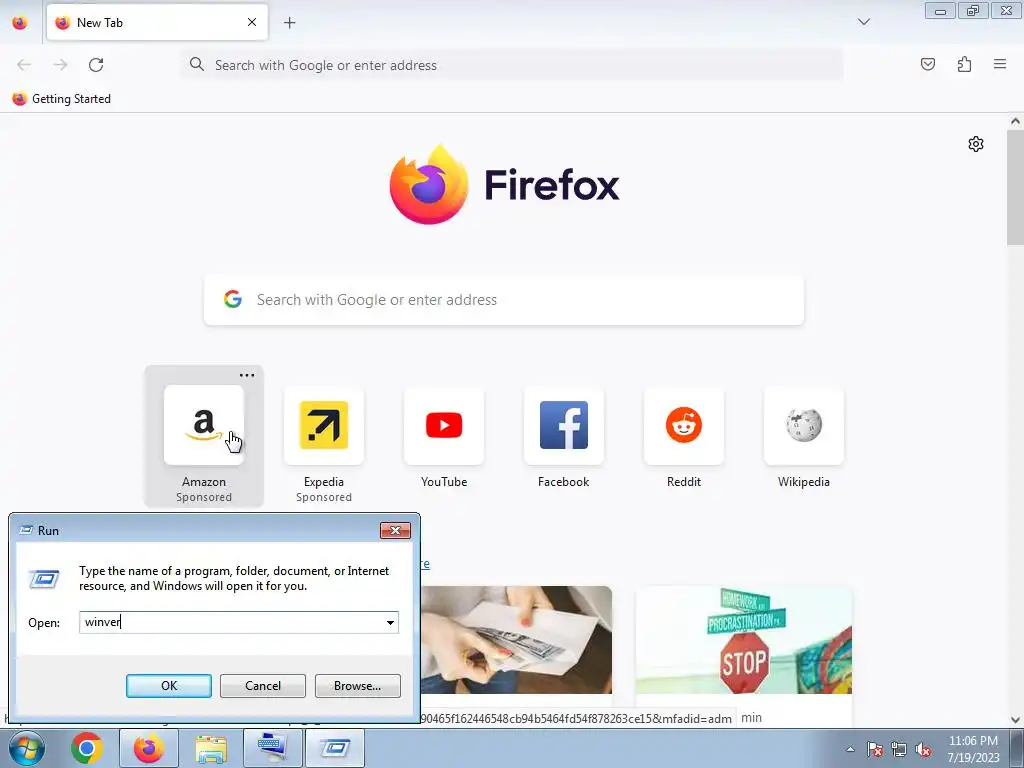Open the Getting Started bookmark
The height and width of the screenshot is (768, 1024).
pyautogui.click(x=61, y=99)
